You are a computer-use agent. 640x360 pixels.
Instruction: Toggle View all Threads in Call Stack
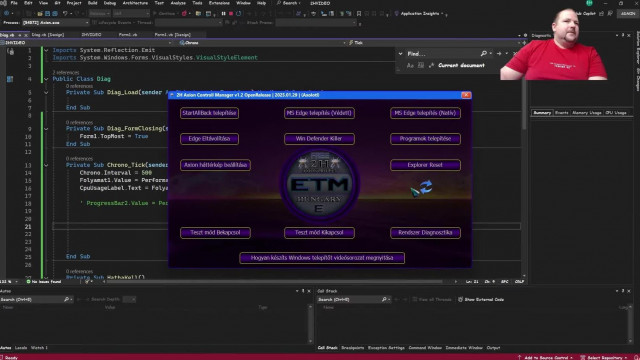point(432,299)
